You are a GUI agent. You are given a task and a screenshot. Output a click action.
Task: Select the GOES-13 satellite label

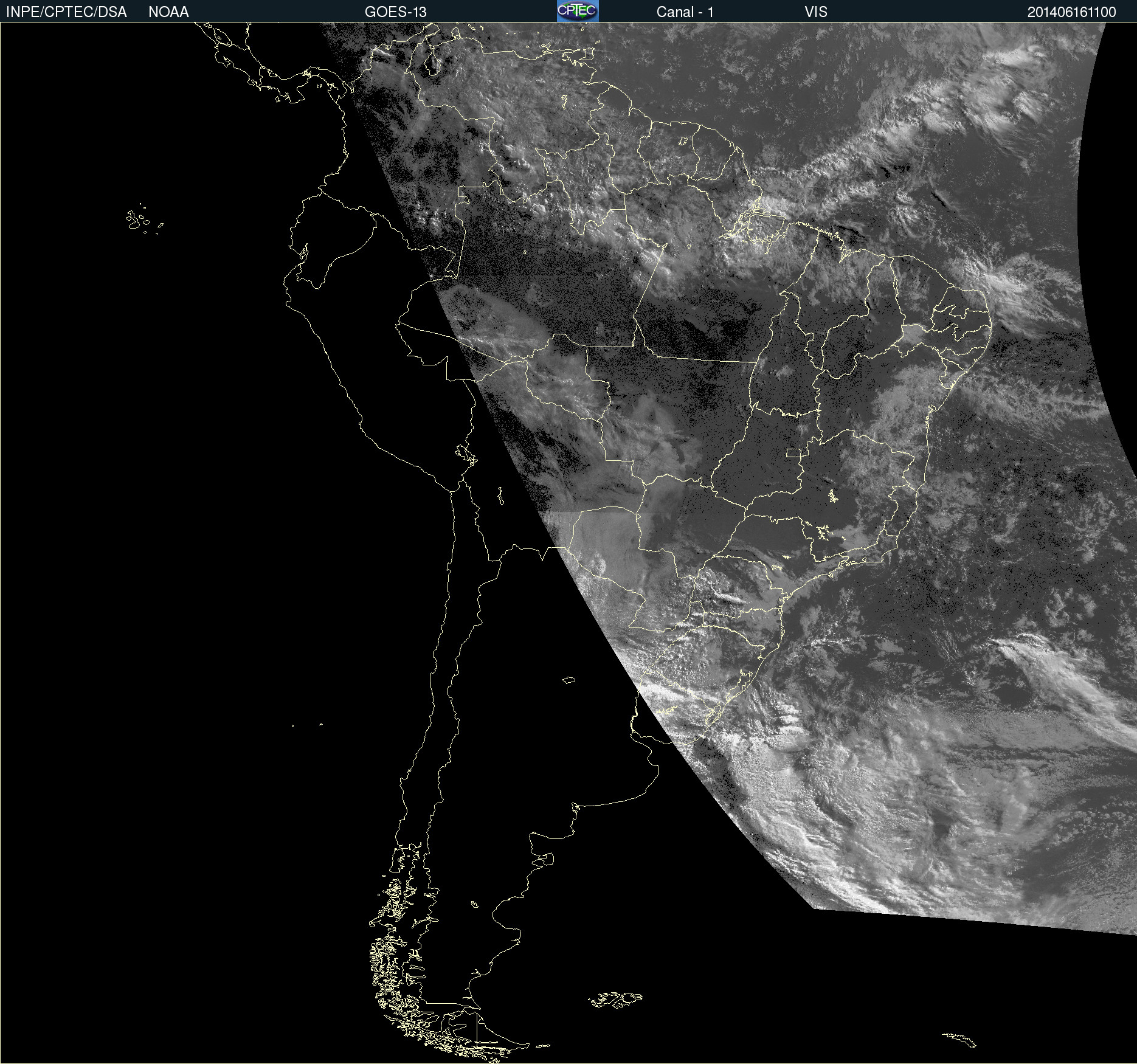395,12
